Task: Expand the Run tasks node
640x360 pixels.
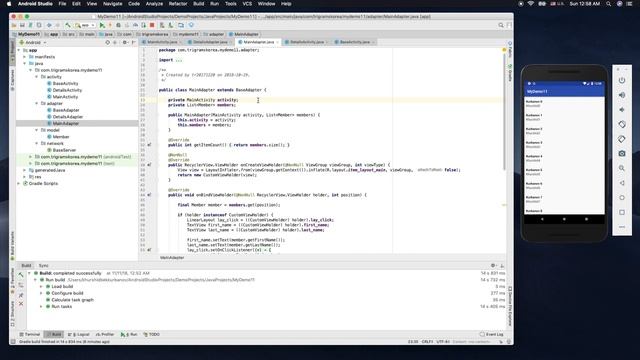Action: pos(41,307)
